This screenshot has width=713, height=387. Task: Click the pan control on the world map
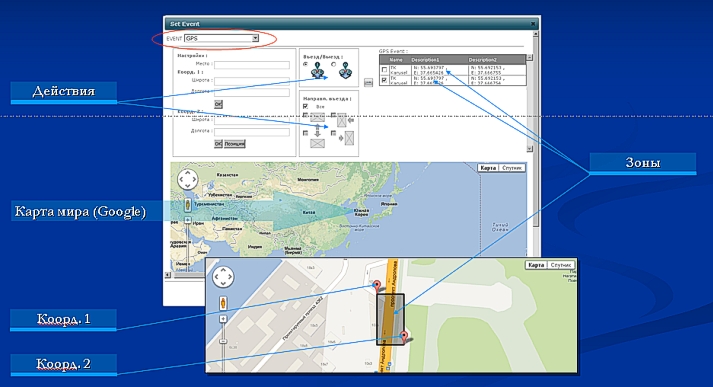click(x=187, y=180)
